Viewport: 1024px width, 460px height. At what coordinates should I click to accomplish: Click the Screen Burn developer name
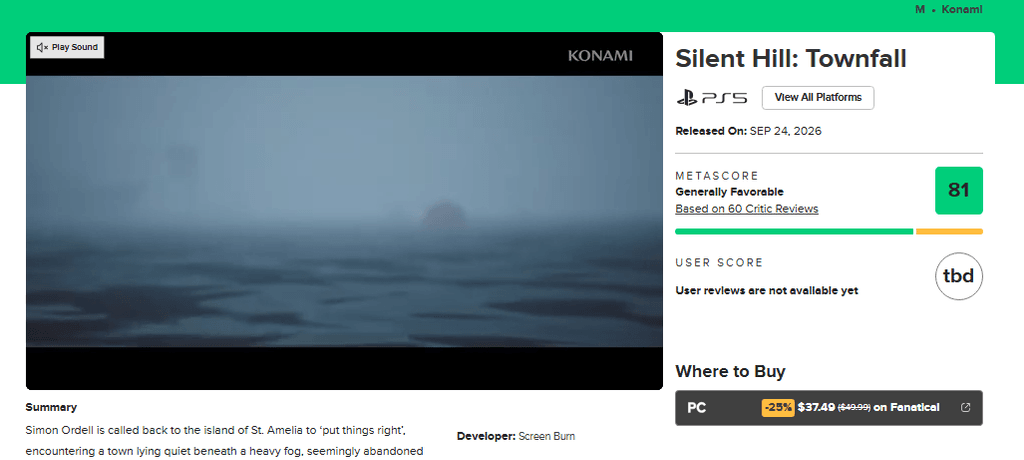point(547,436)
